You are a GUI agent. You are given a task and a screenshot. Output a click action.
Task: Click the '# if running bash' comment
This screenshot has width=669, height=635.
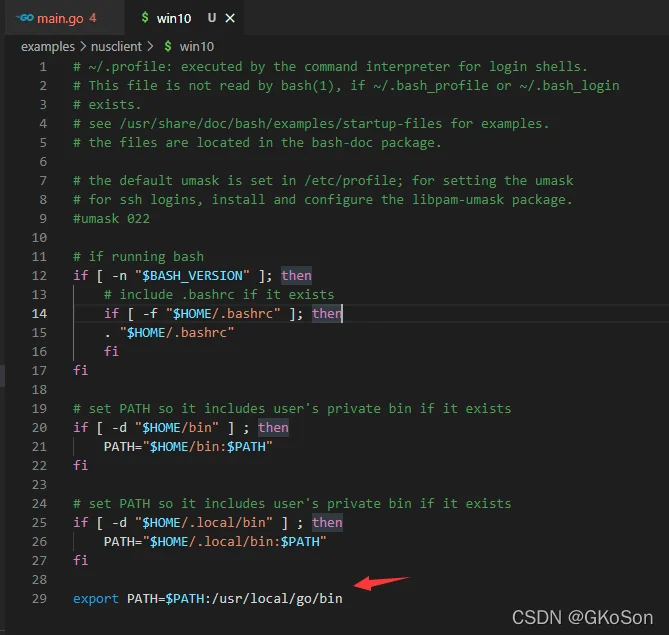click(138, 257)
